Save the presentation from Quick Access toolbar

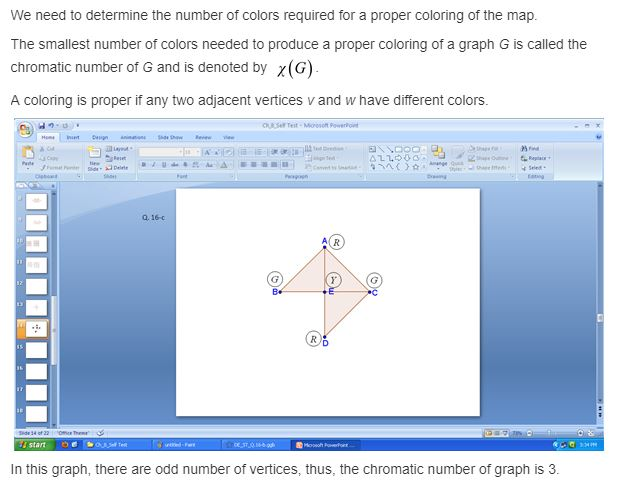pyautogui.click(x=42, y=126)
